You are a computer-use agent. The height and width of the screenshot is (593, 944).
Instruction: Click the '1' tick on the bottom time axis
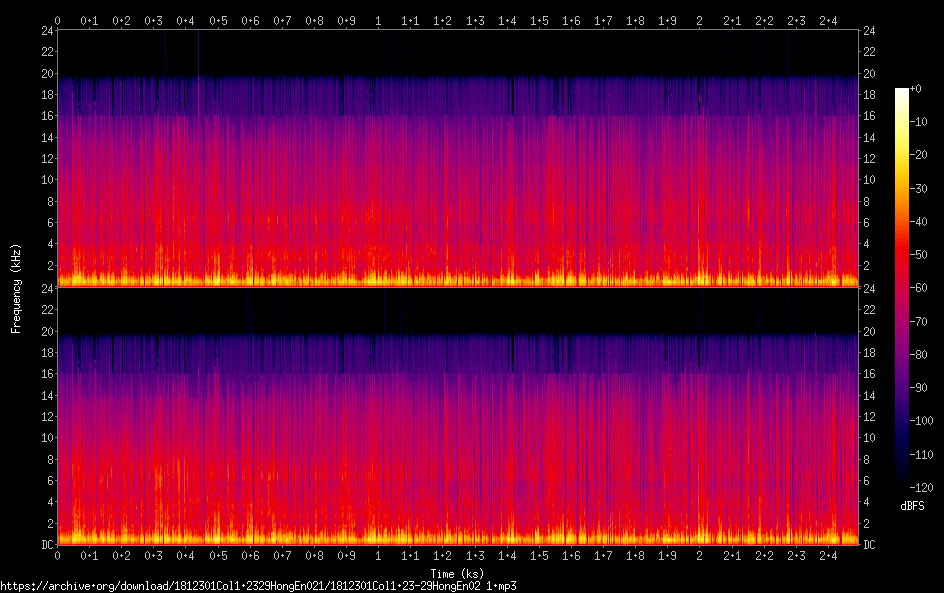point(378,556)
